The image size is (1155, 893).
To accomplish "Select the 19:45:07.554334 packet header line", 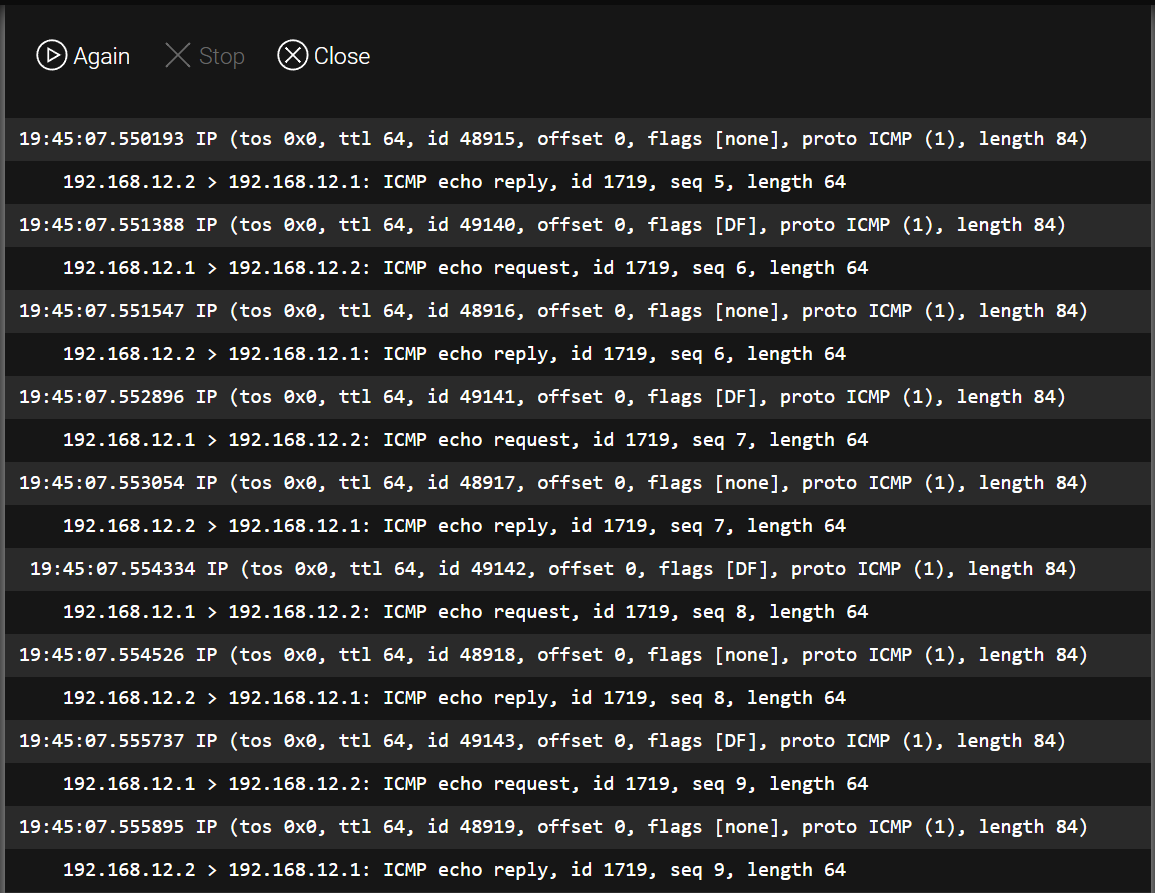I will coord(578,569).
